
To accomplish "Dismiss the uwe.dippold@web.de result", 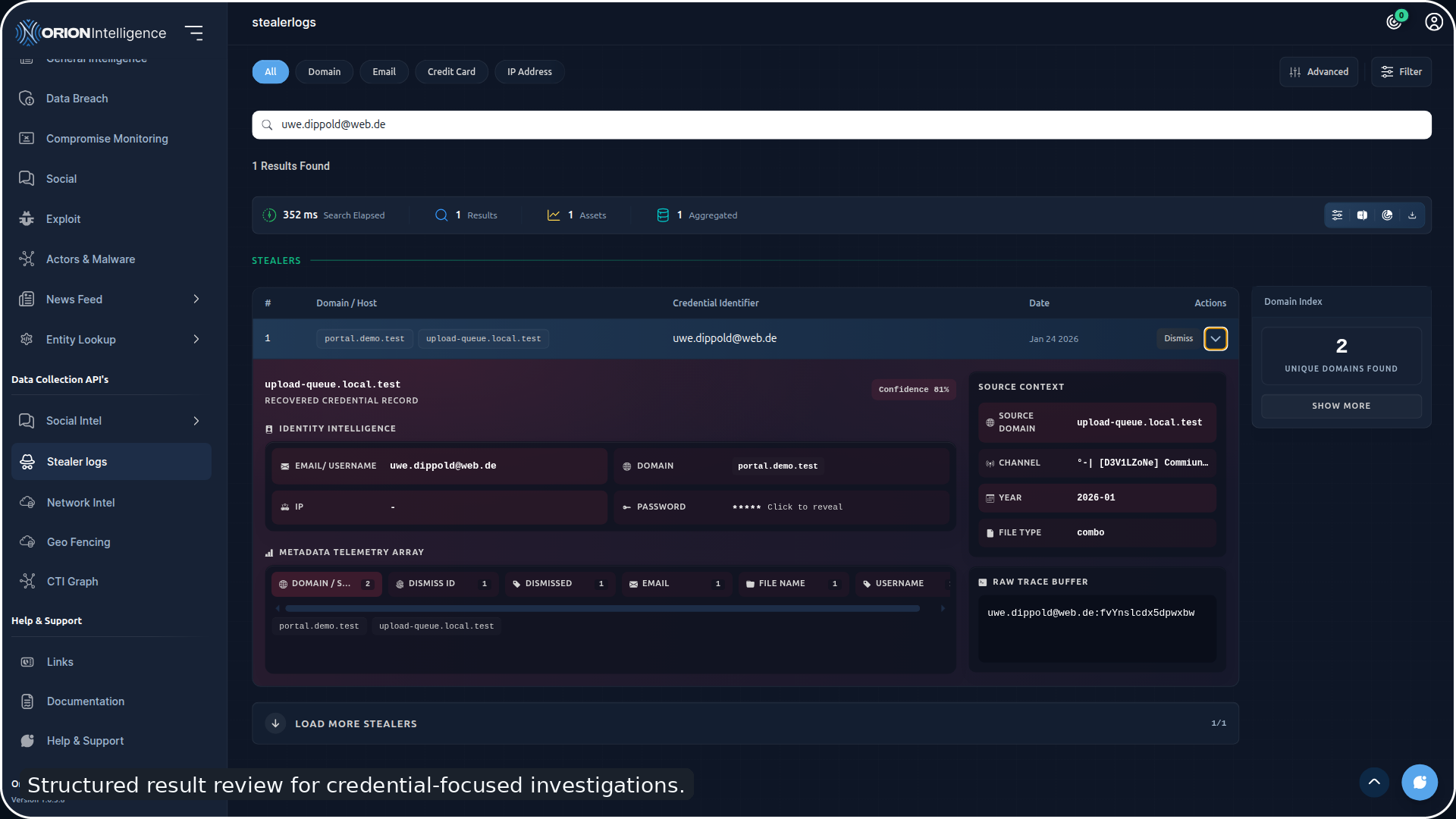I will click(x=1178, y=339).
